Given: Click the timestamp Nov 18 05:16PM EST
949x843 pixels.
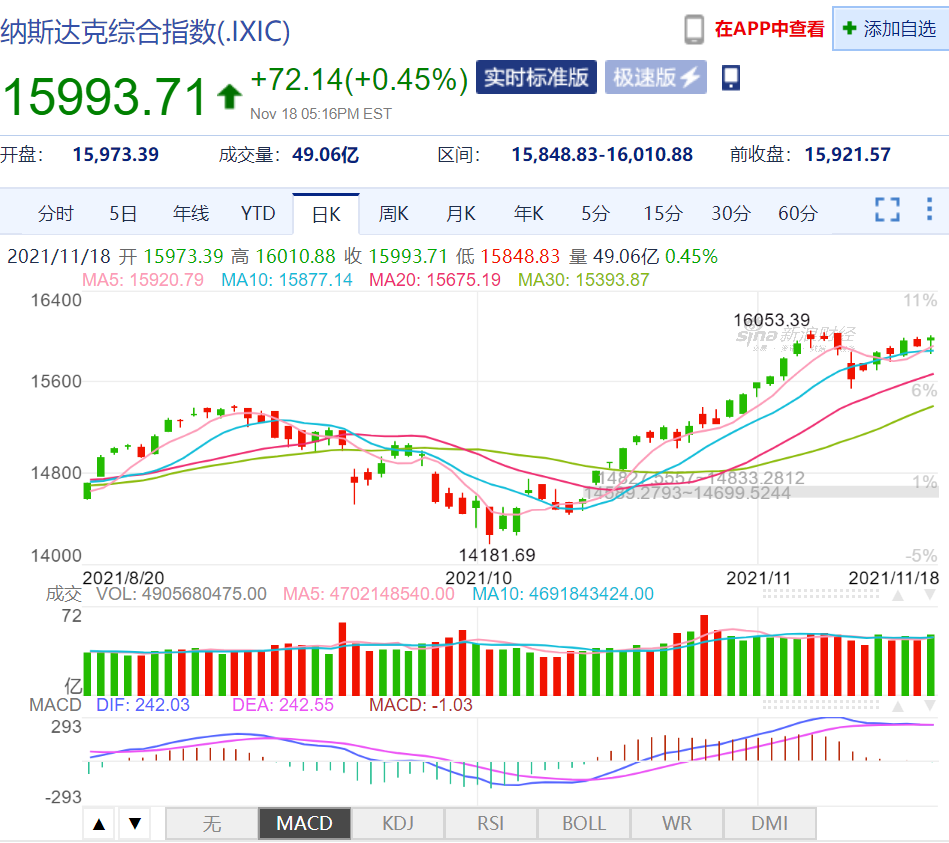Looking at the screenshot, I should point(321,114).
